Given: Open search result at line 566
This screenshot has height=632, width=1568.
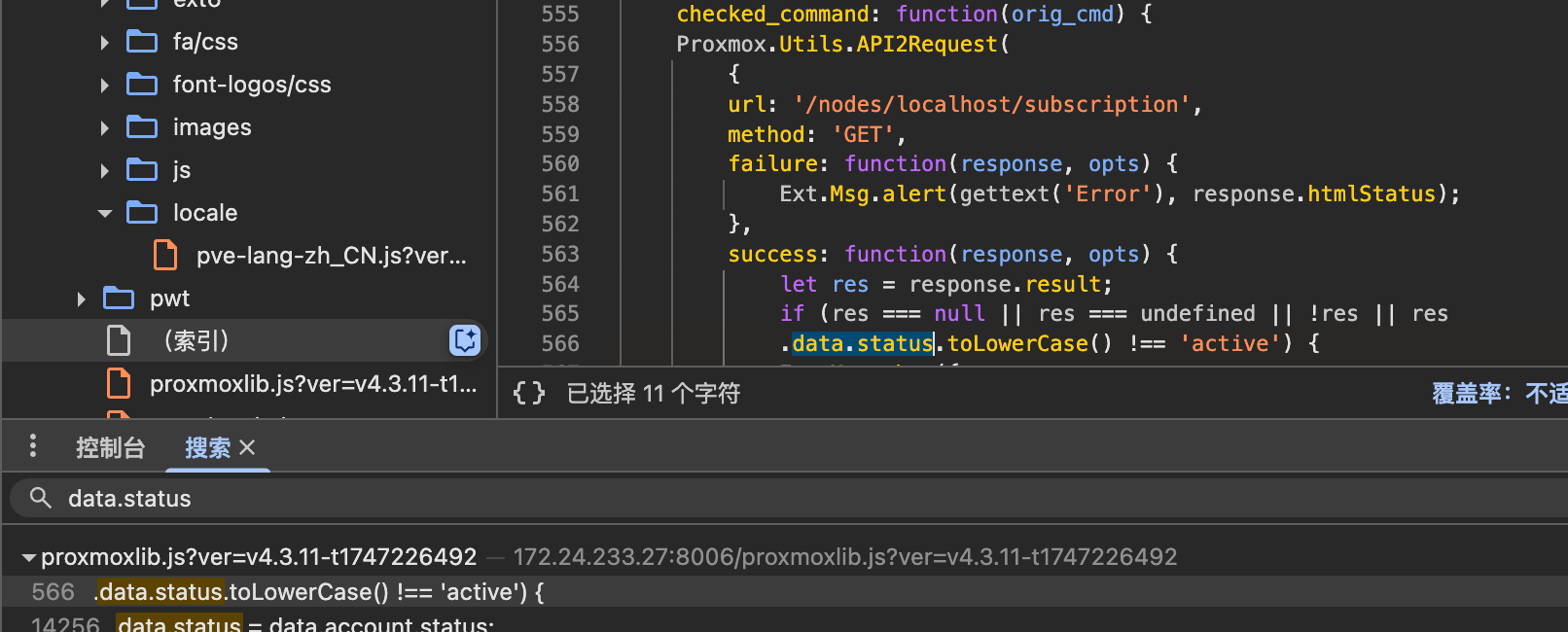Looking at the screenshot, I should pos(321,592).
